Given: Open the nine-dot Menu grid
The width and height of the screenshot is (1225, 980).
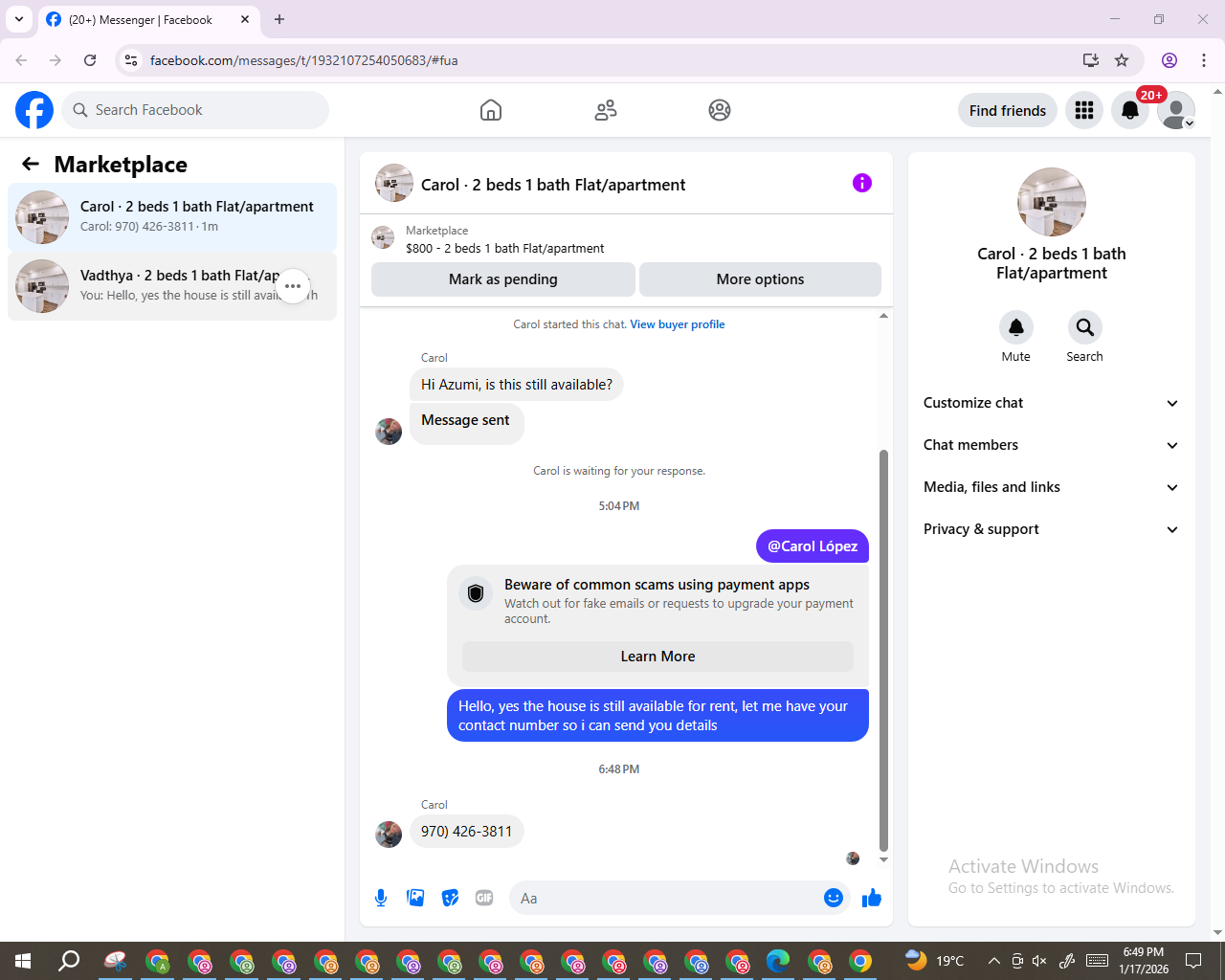Looking at the screenshot, I should pos(1084,110).
